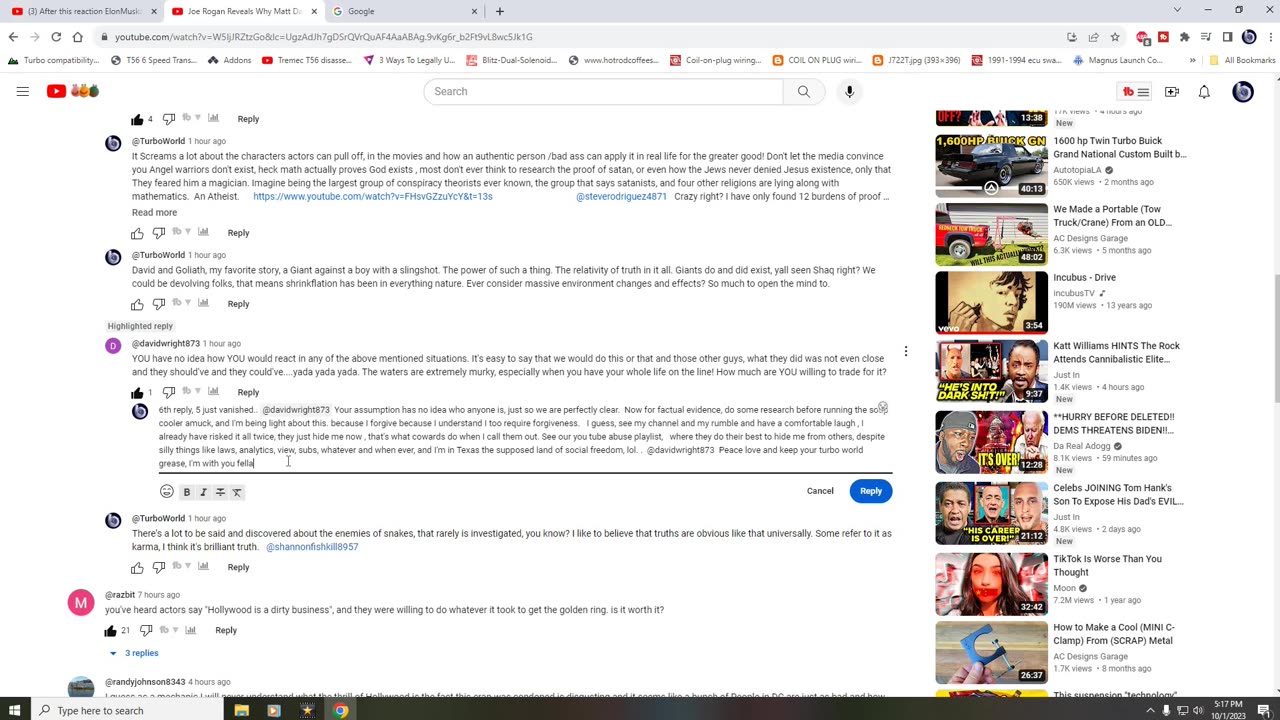Apply italic formatting to the reply
The width and height of the screenshot is (1280, 720).
[x=203, y=492]
